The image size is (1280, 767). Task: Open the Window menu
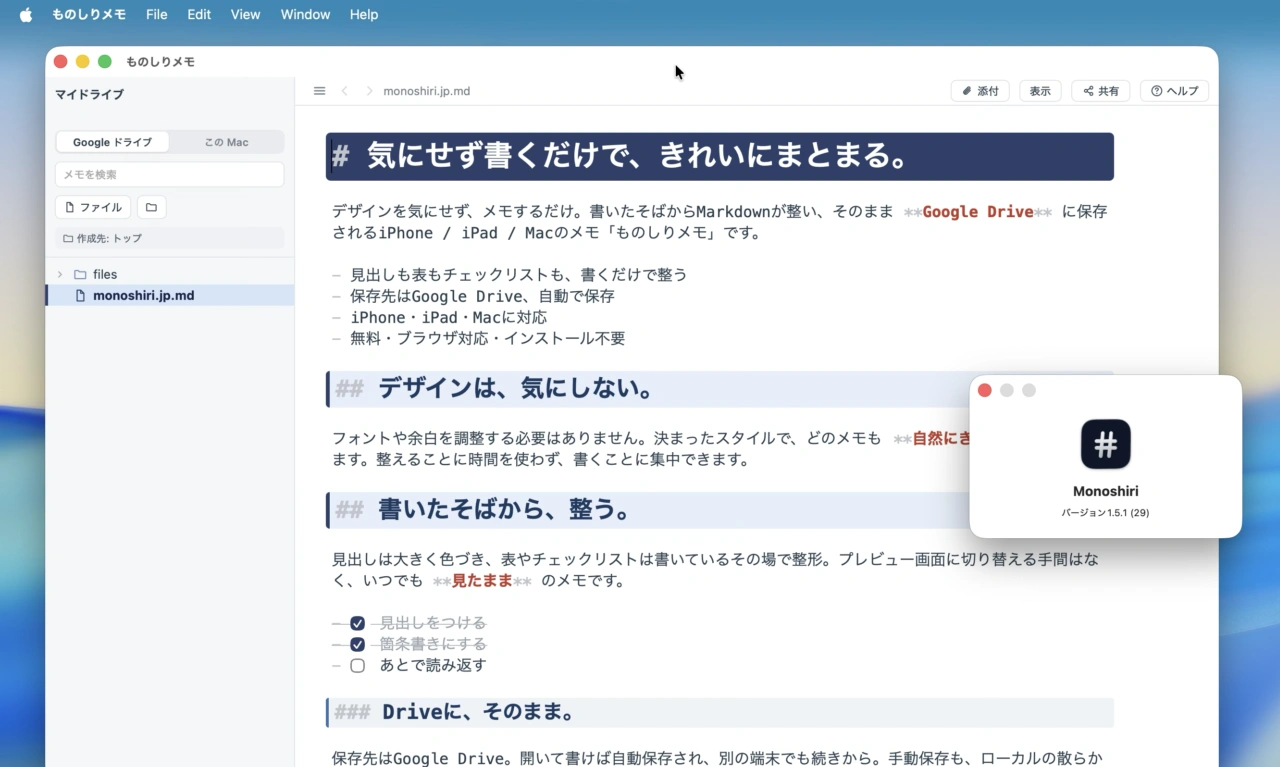click(x=305, y=14)
